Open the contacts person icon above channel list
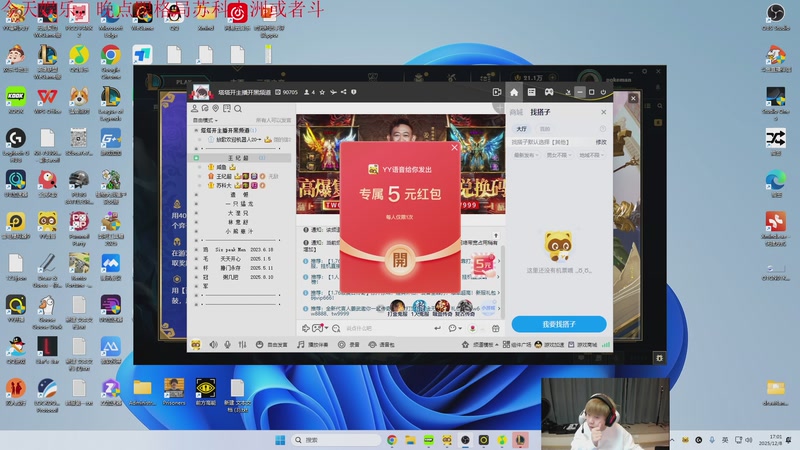The width and height of the screenshot is (800, 450). click(x=194, y=109)
